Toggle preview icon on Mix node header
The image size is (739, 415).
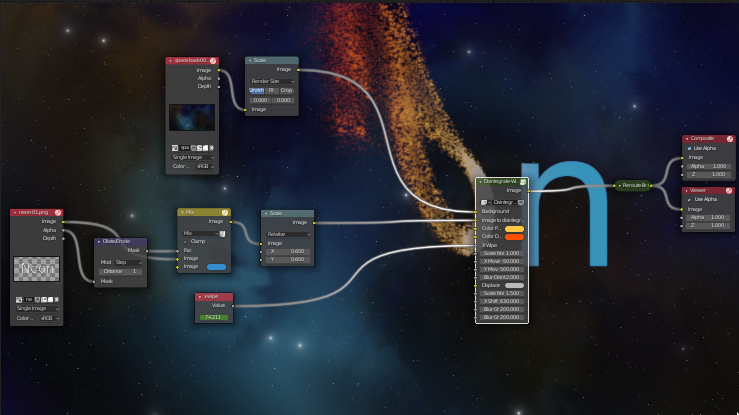click(225, 212)
